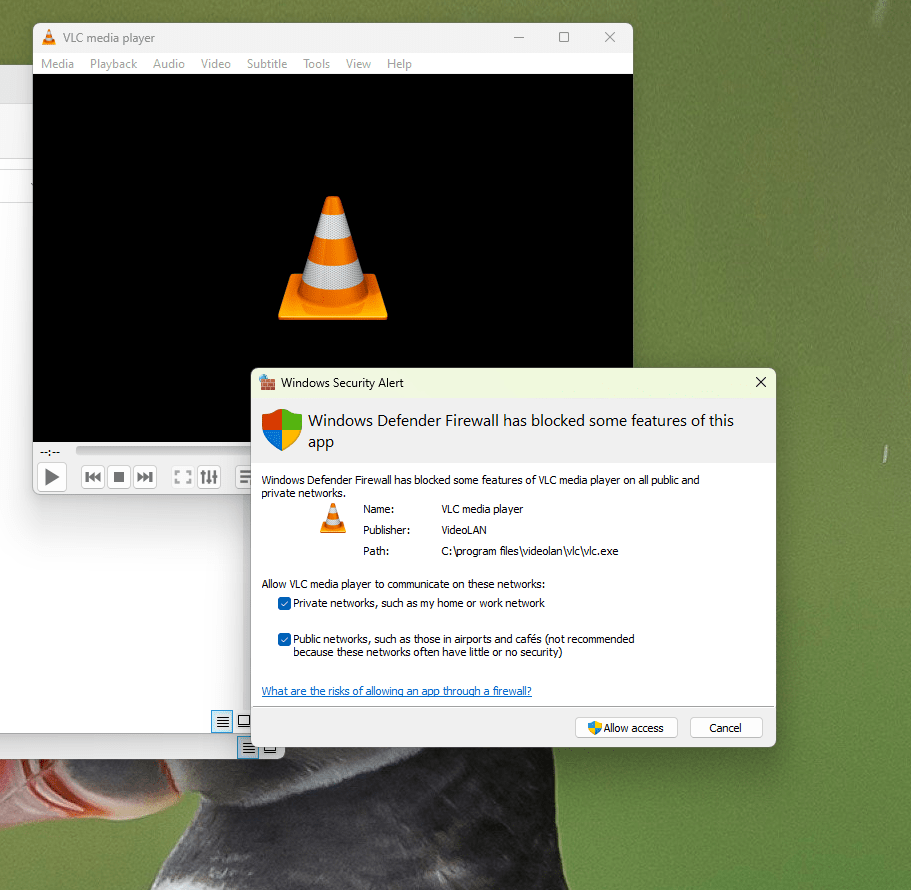Viewport: 911px width, 890px height.
Task: Skip to previous media in VLC
Action: click(93, 477)
